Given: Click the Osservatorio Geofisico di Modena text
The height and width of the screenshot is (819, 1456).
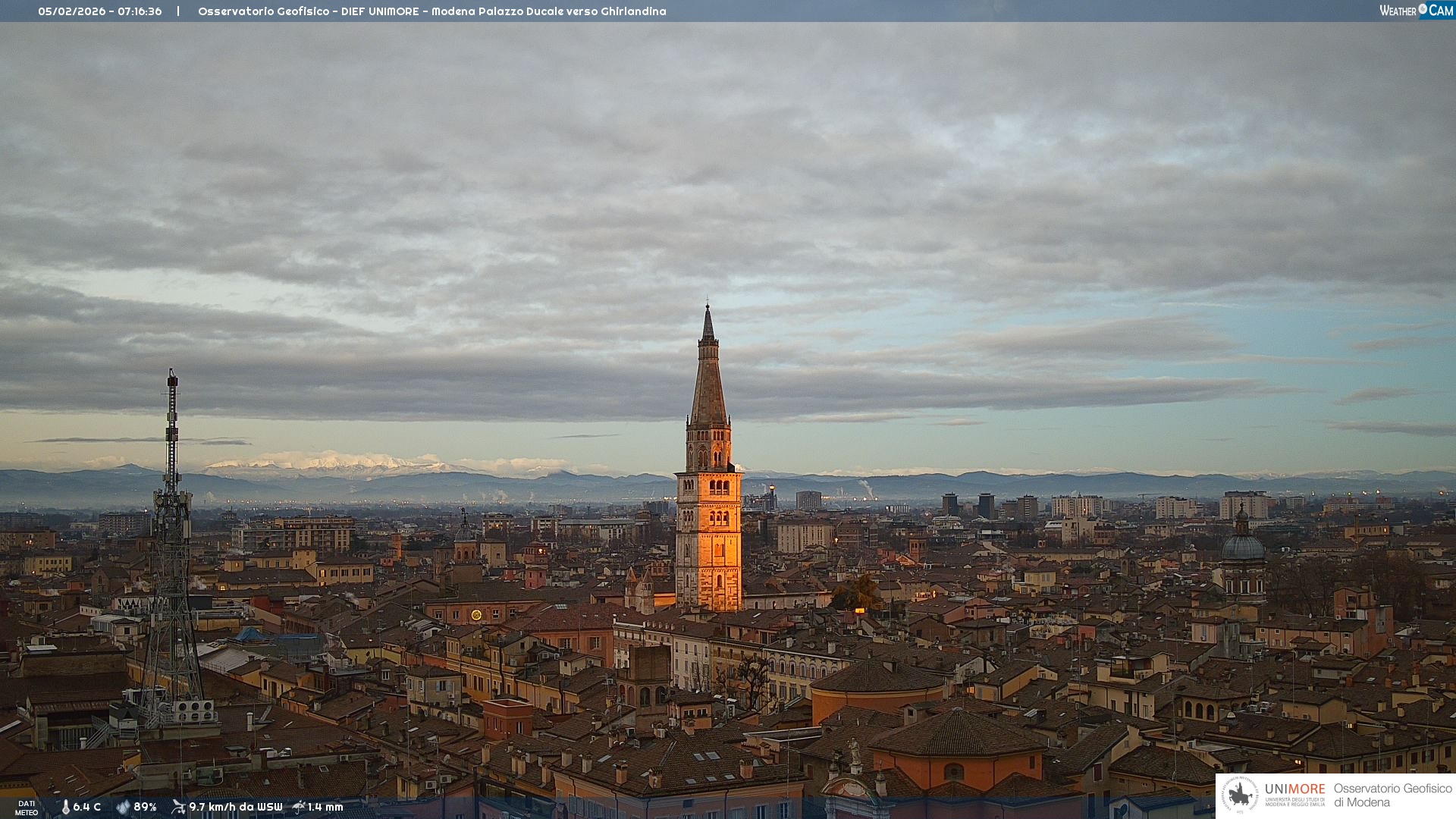Looking at the screenshot, I should [x=1392, y=795].
